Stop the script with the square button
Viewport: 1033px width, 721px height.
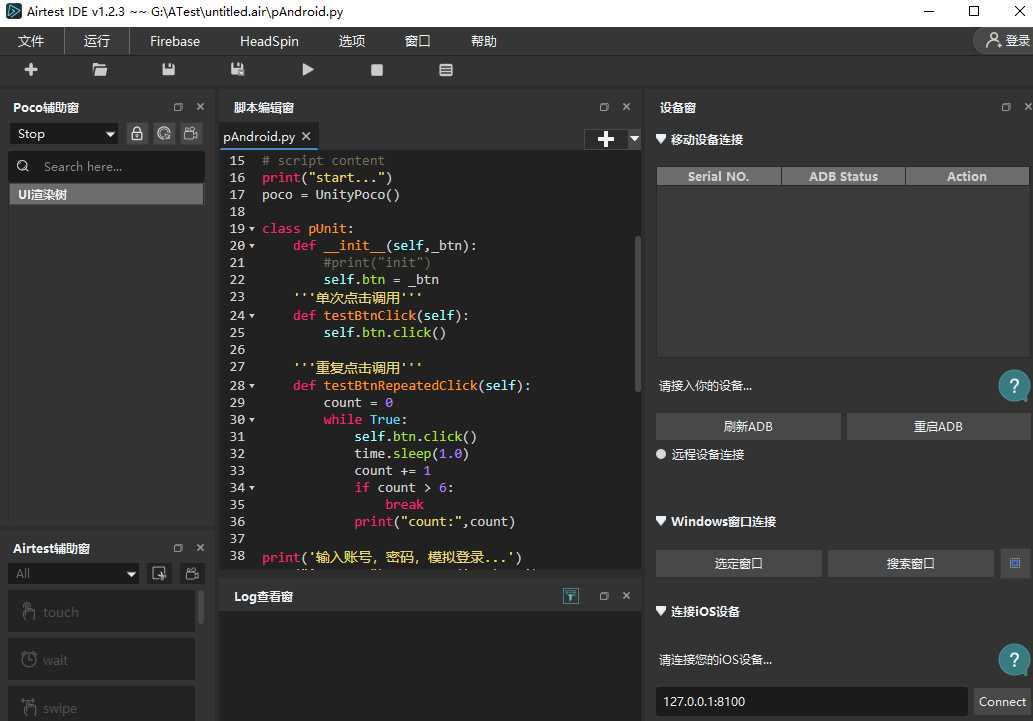click(377, 70)
